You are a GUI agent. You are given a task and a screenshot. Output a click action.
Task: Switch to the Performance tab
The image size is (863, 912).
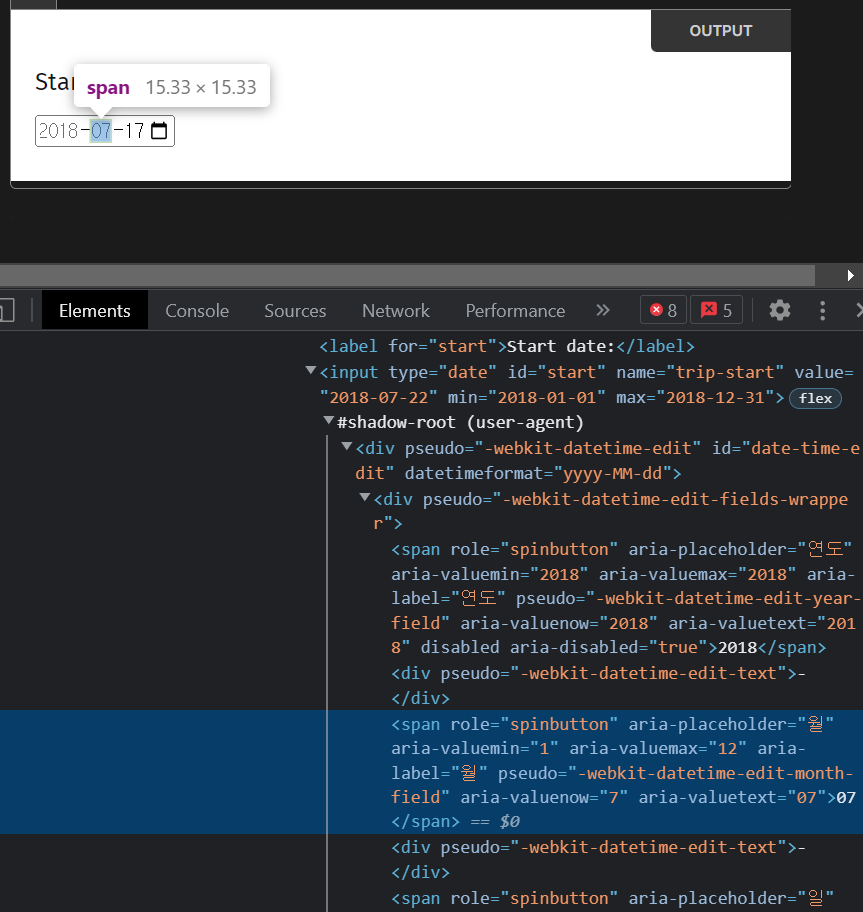click(x=515, y=311)
